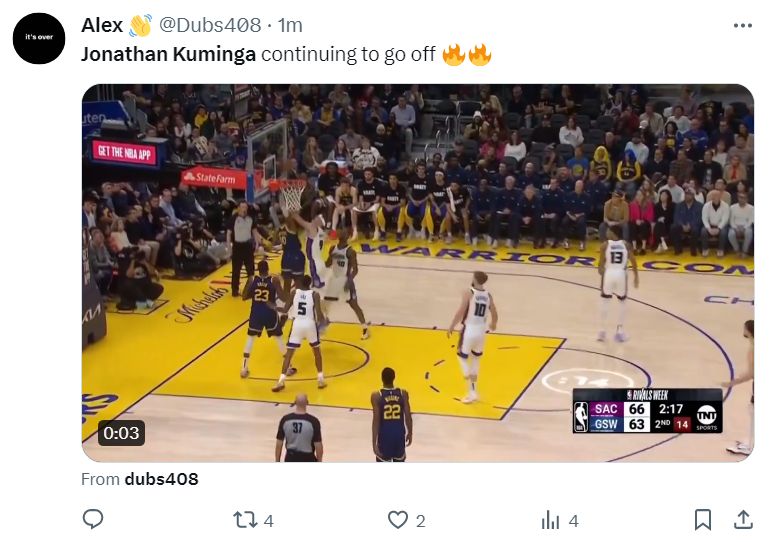Screen dimensions: 775x542
Task: Open the 1m timestamp permalink
Action: [290, 25]
